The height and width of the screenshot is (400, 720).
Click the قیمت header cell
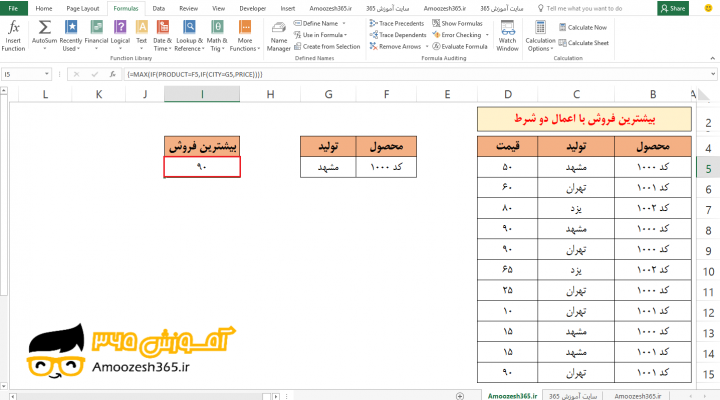click(507, 146)
